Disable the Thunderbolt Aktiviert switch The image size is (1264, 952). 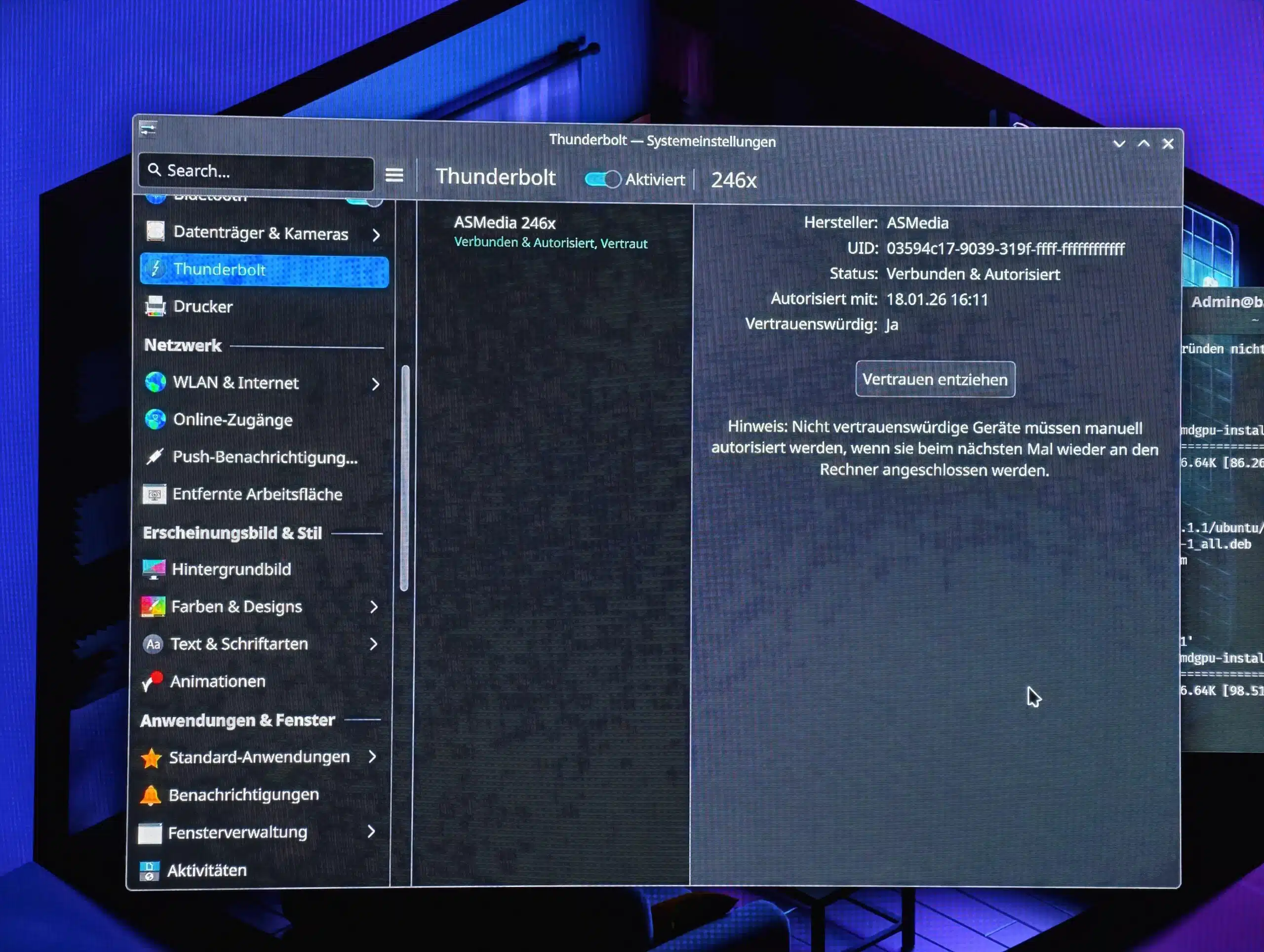click(602, 179)
